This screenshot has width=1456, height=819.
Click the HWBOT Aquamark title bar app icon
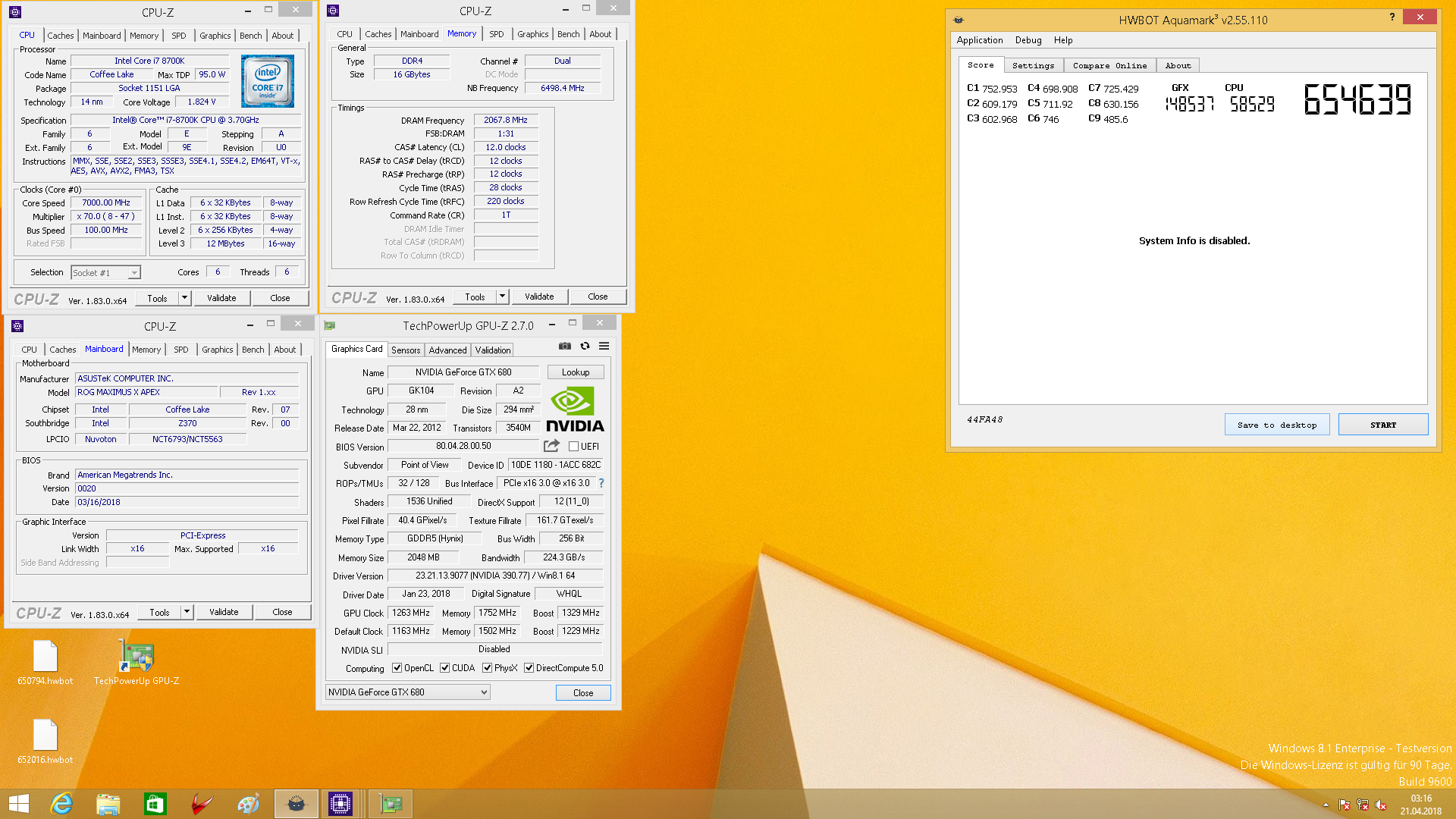click(x=959, y=20)
